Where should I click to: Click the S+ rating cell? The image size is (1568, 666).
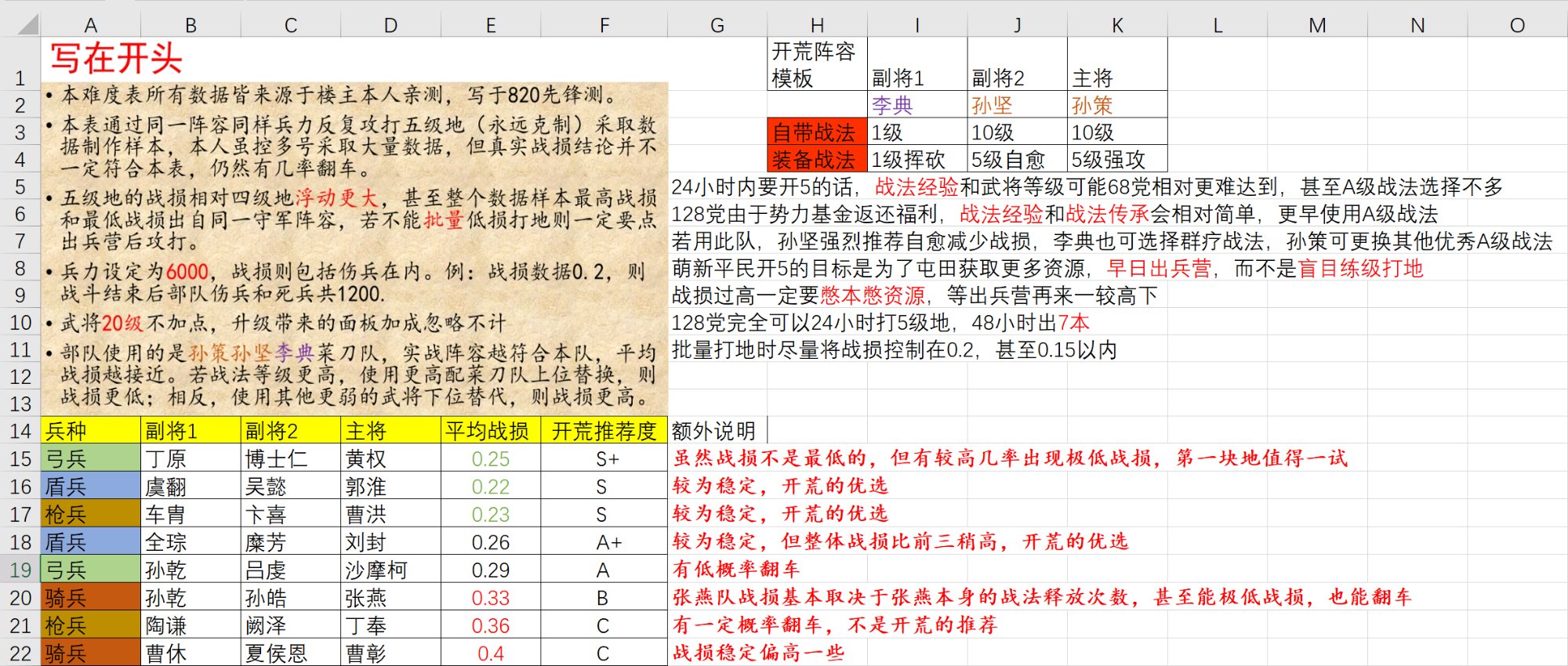tap(604, 458)
